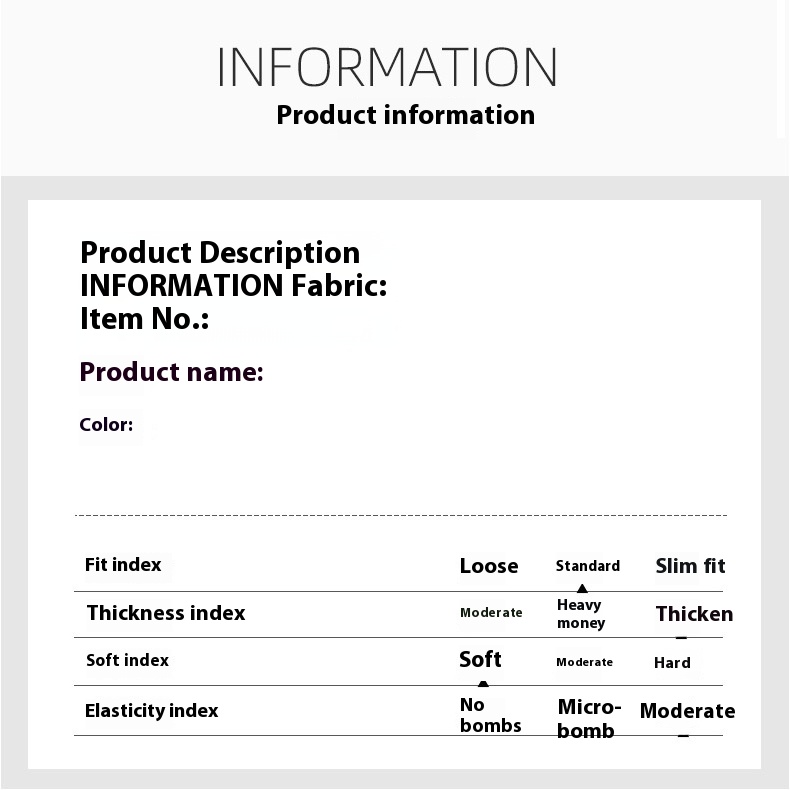The image size is (790, 790).
Task: Click the Product name field label
Action: pyautogui.click(x=171, y=372)
